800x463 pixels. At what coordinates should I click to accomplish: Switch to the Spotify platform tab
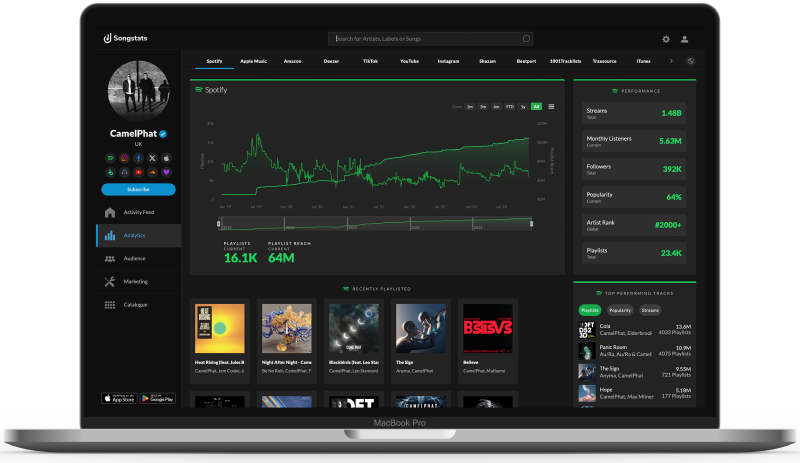[x=214, y=61]
